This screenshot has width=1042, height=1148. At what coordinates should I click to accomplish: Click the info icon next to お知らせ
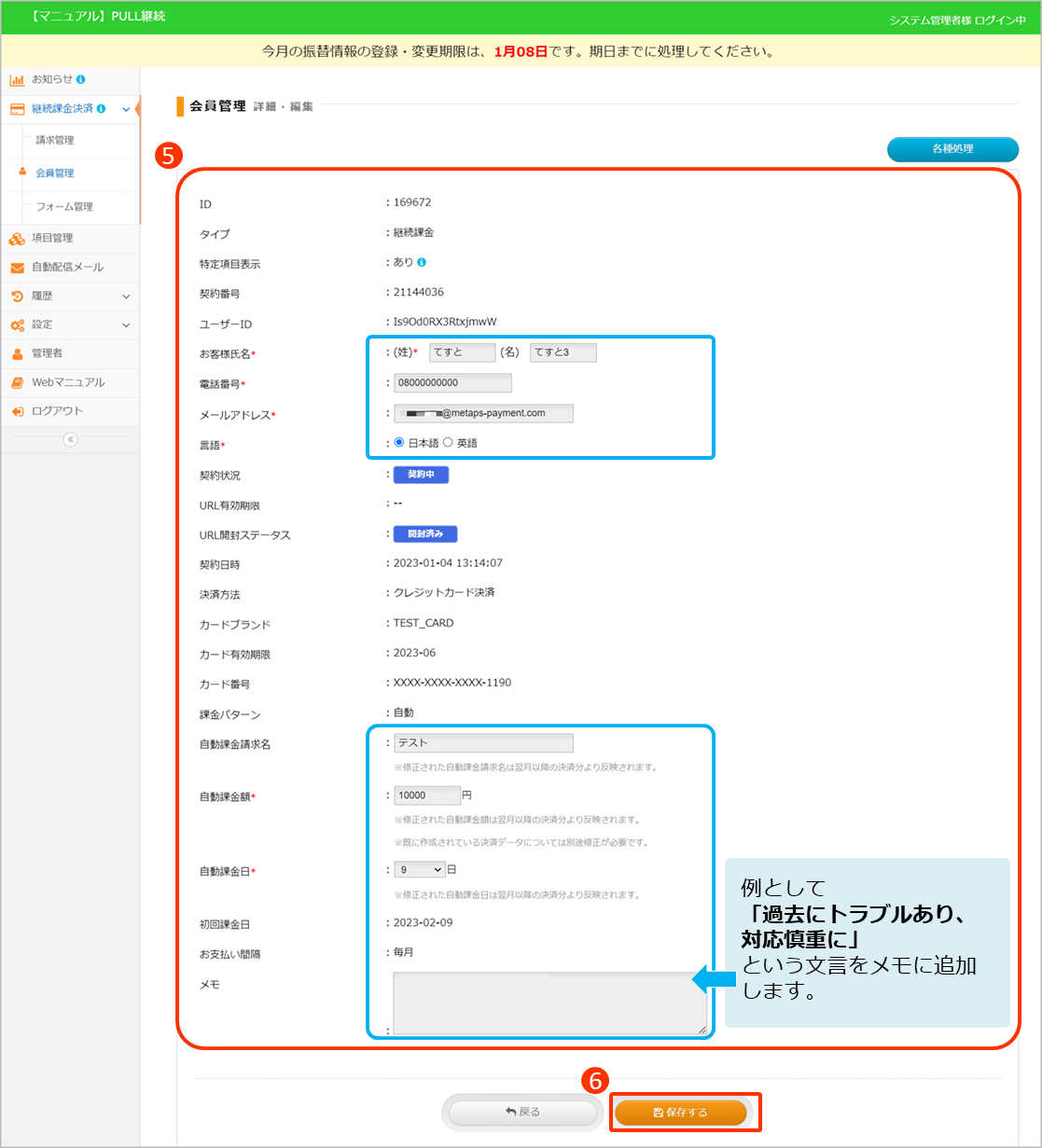[x=81, y=79]
